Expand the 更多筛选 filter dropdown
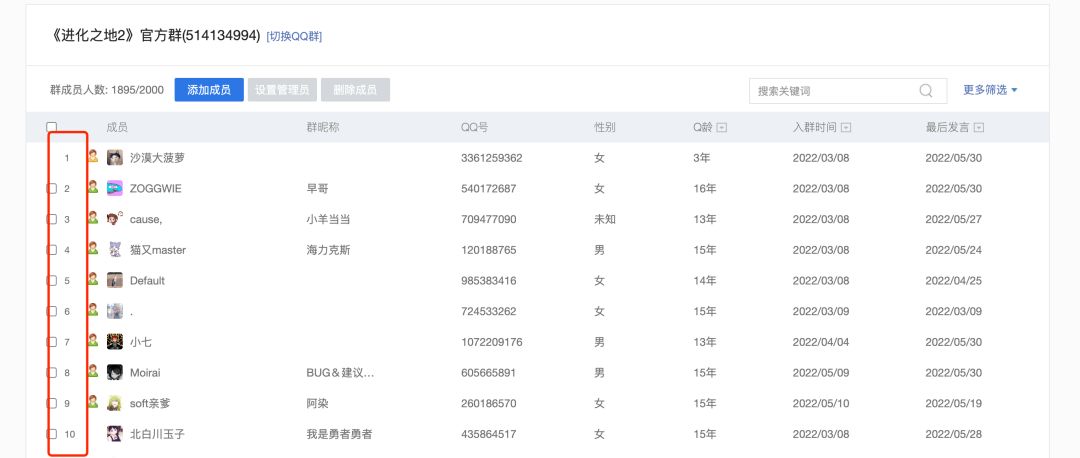The image size is (1080, 458). coord(990,90)
